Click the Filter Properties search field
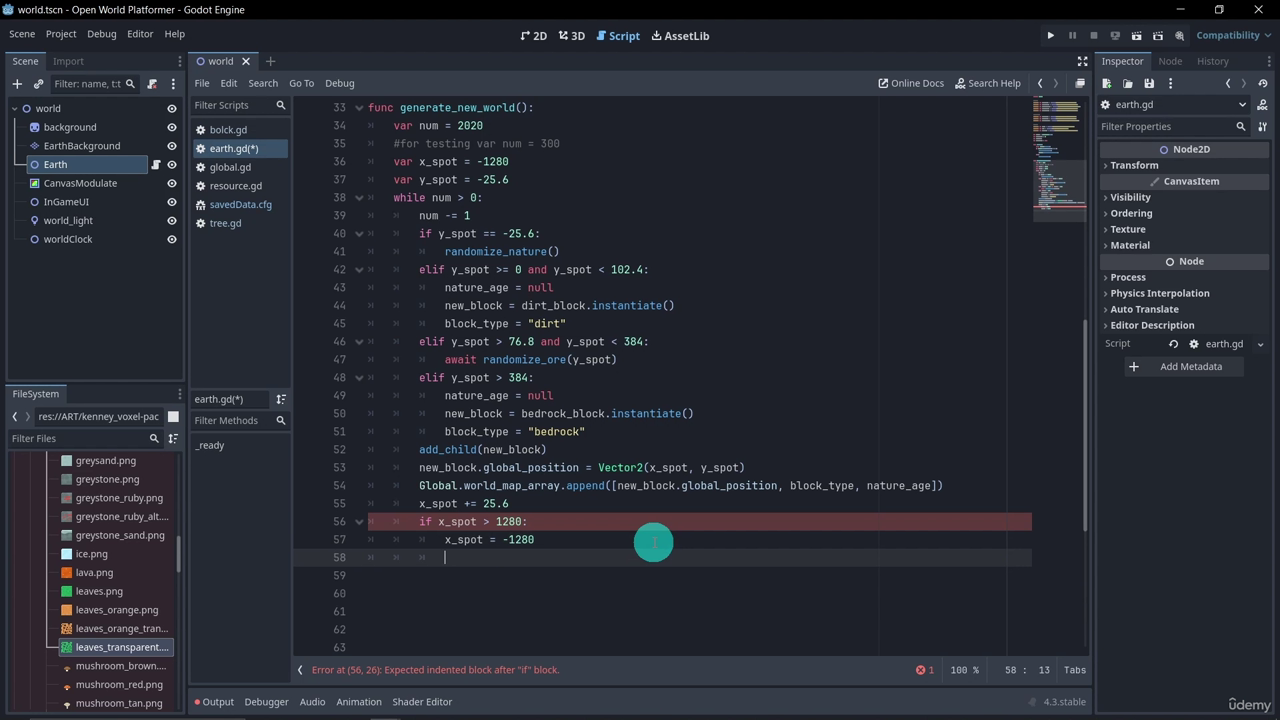 [1174, 127]
